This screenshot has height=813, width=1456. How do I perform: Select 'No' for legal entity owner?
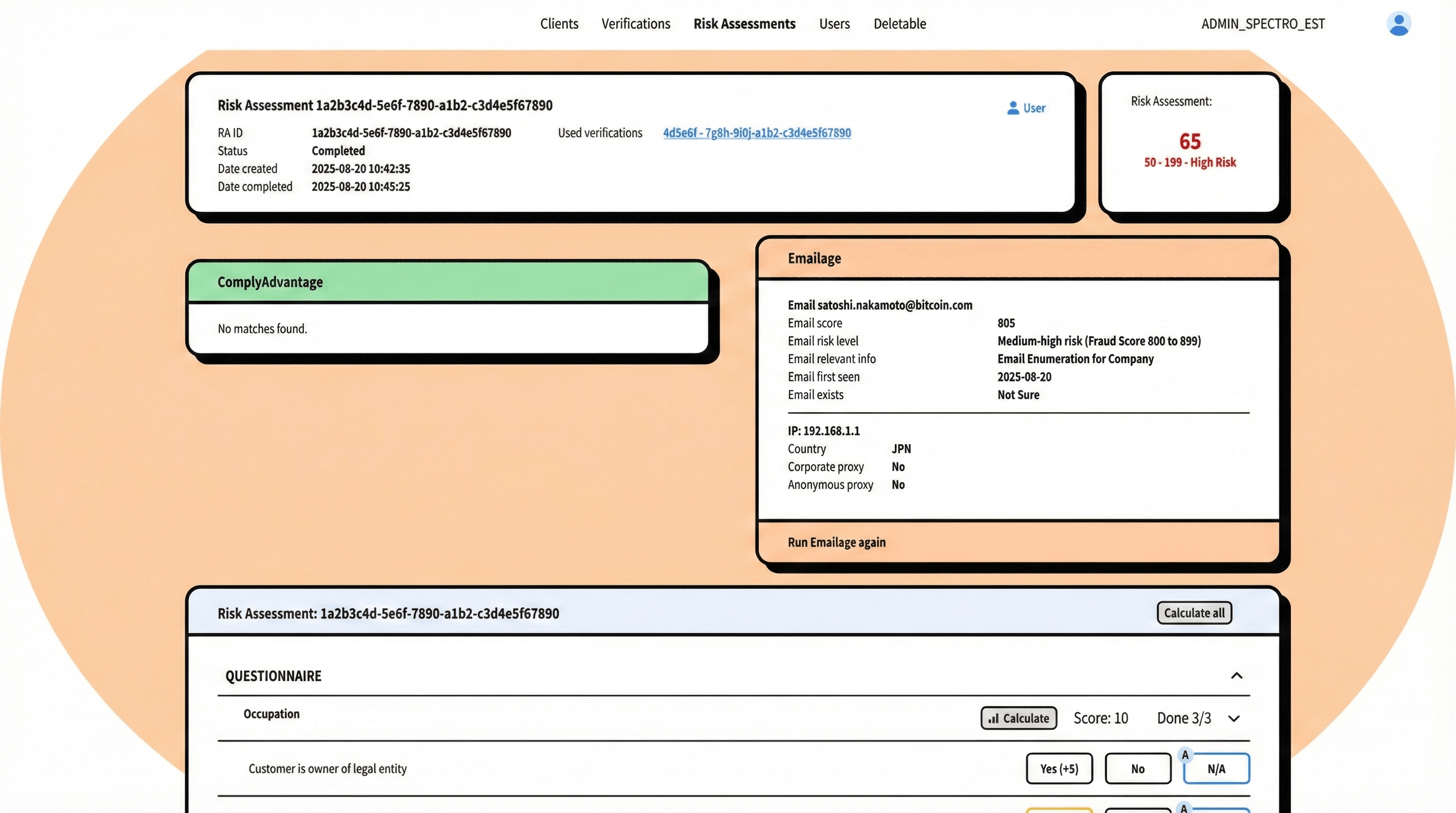[x=1138, y=769]
